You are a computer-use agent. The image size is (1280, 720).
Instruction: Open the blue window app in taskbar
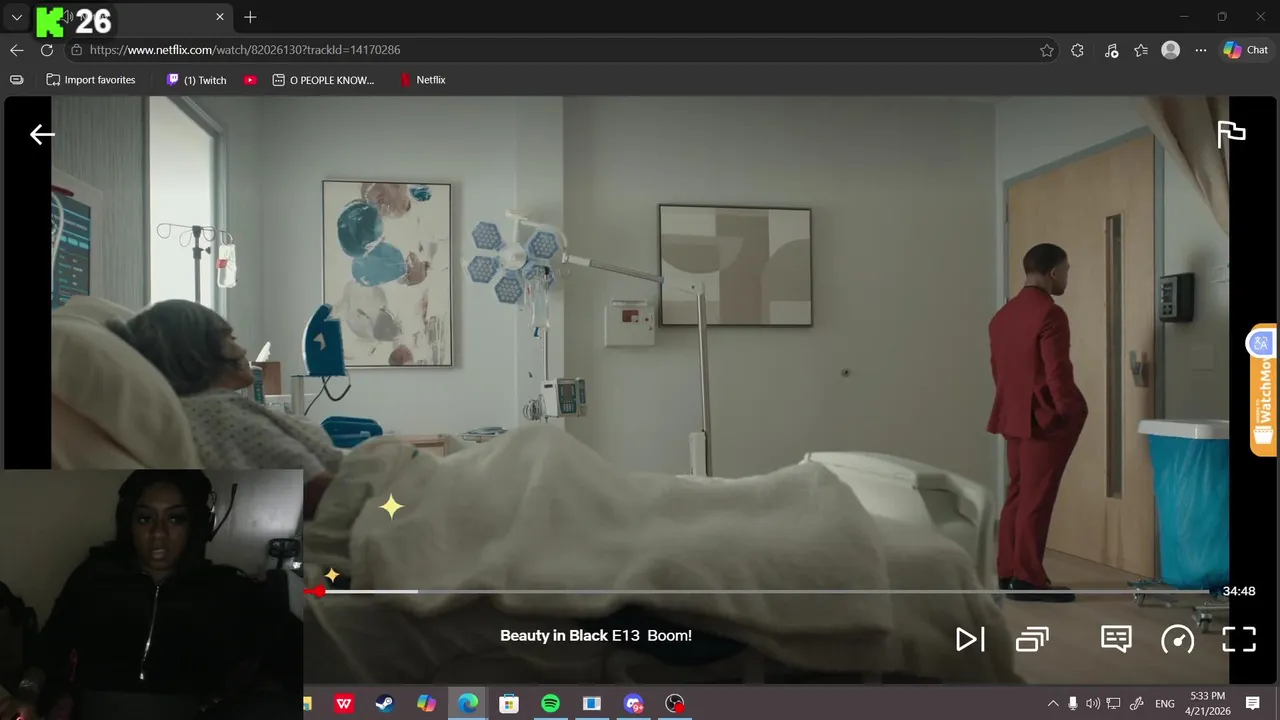592,704
